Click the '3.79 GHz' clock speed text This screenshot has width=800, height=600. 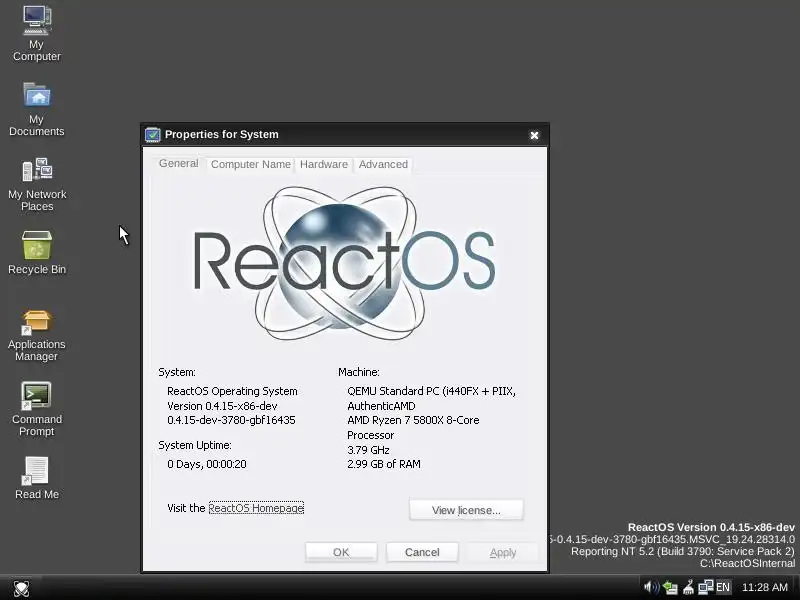point(368,450)
